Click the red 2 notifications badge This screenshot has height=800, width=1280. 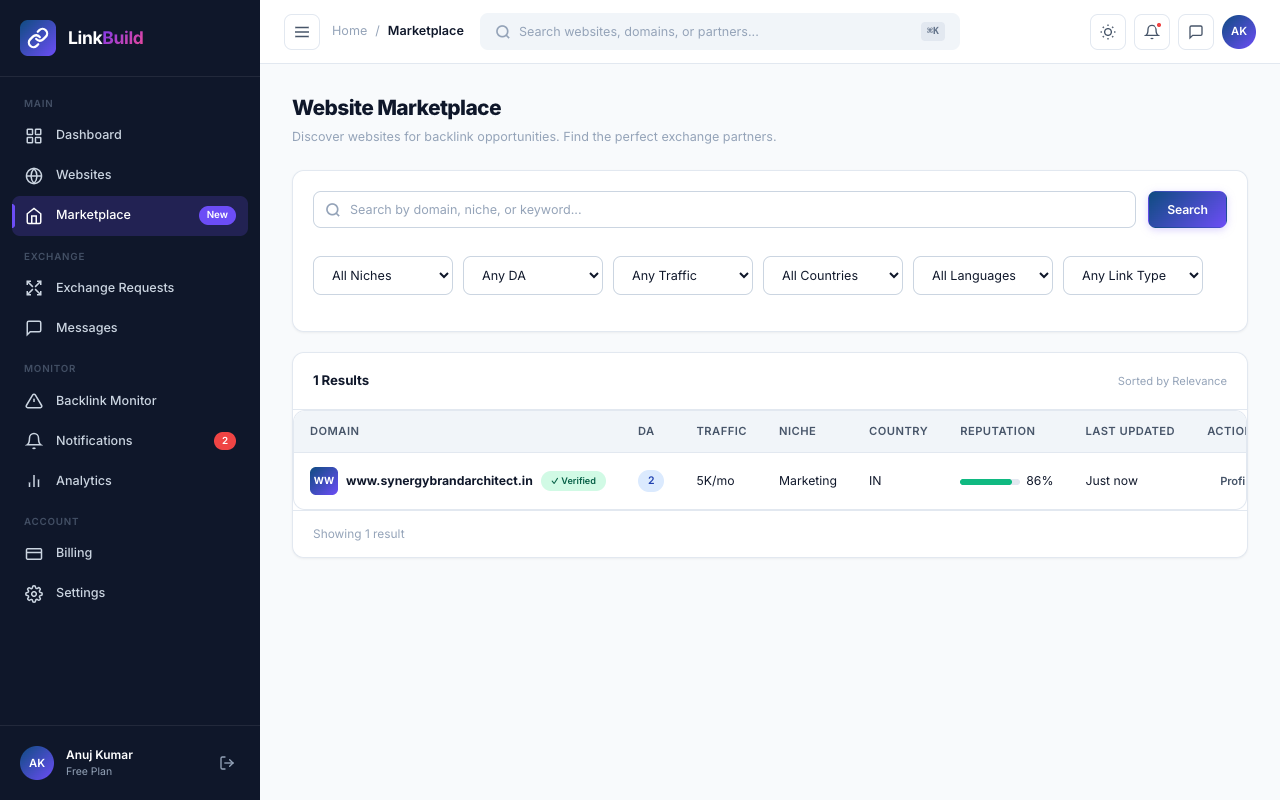225,441
